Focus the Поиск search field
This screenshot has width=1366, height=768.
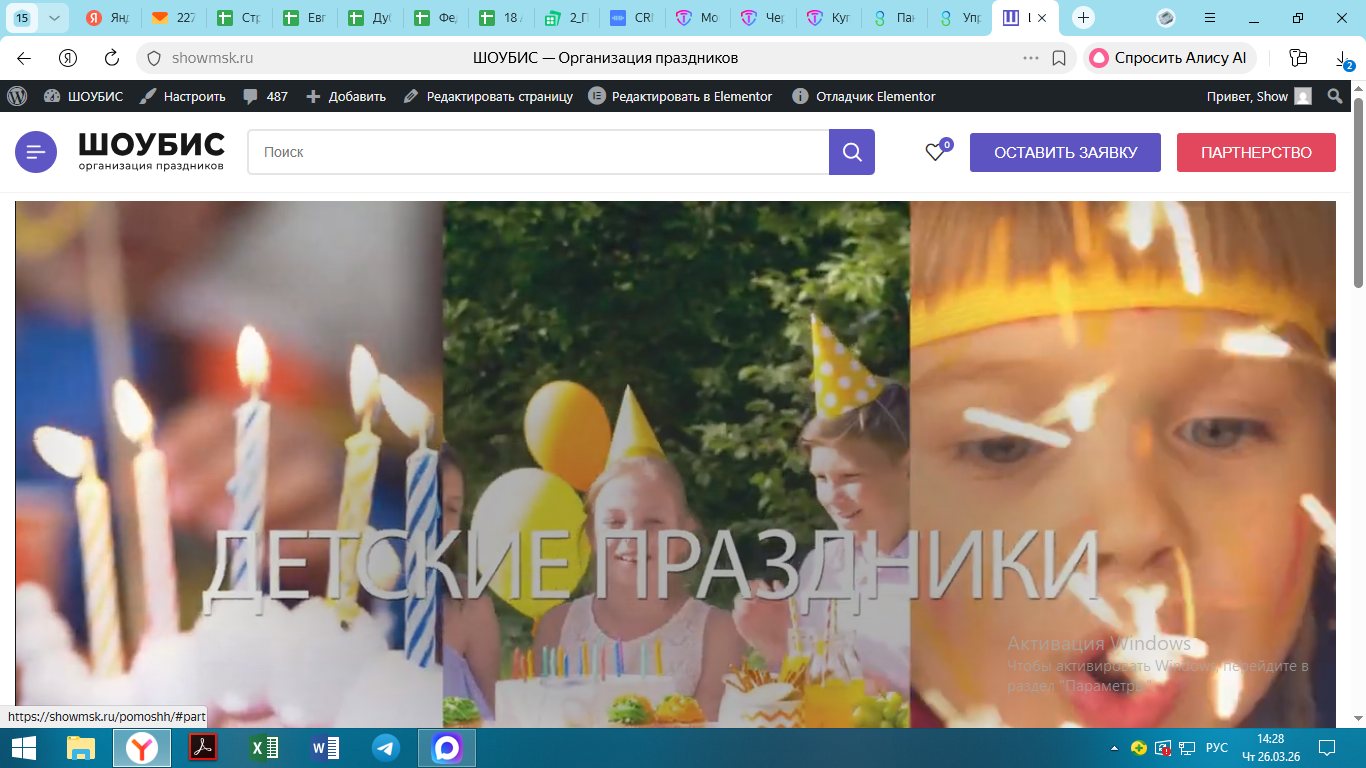[x=538, y=152]
